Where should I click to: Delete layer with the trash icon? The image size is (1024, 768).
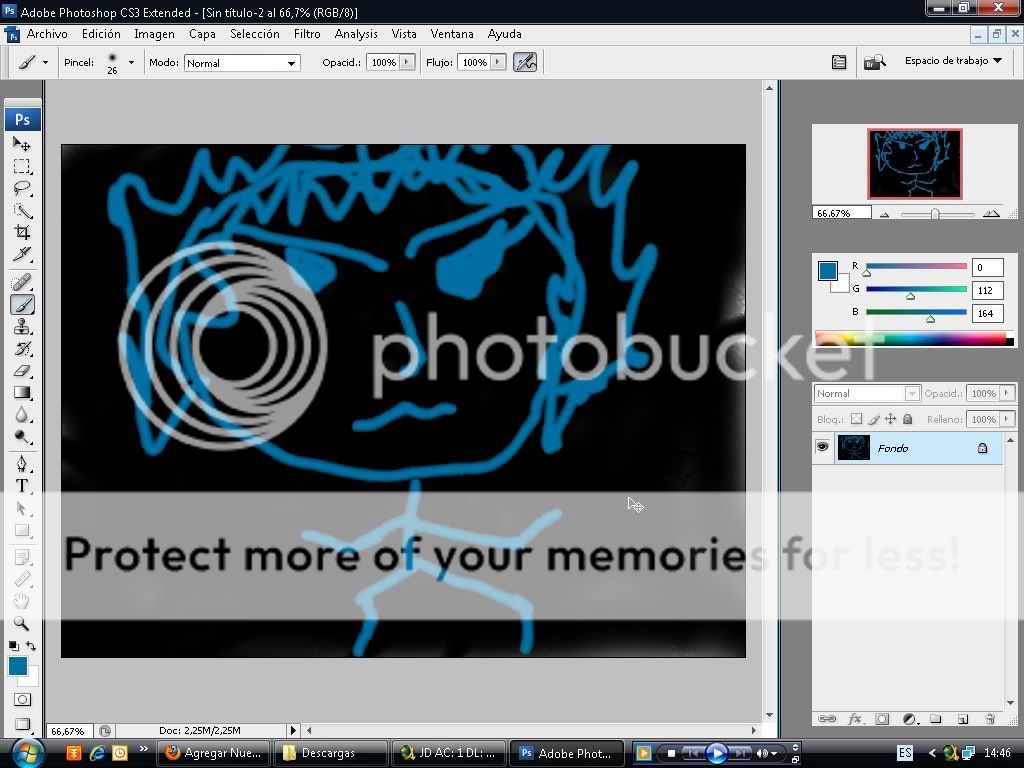(990, 718)
